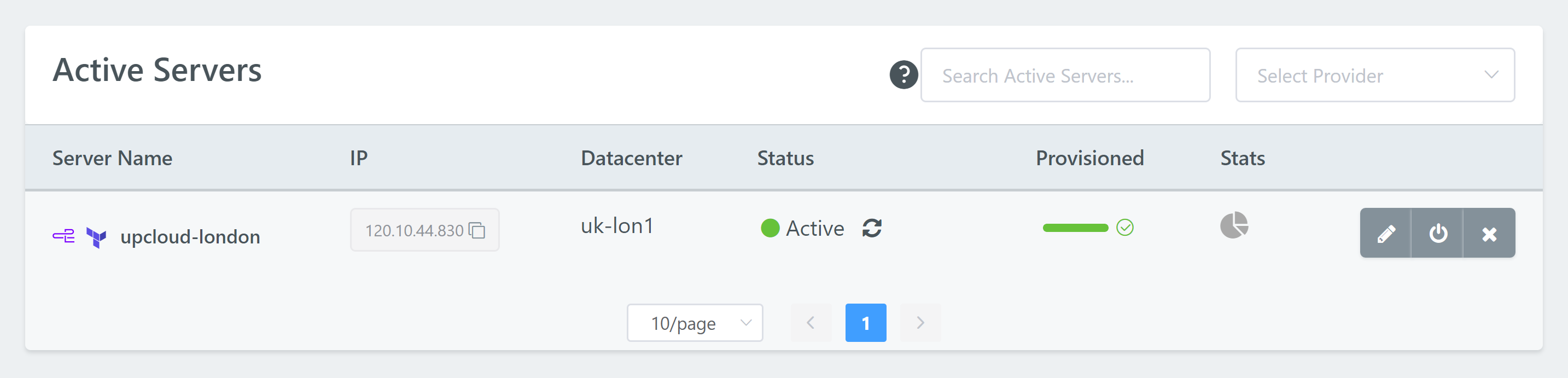Click the Server Name column header
Screen dimensions: 1568x378
pyautogui.click(x=113, y=158)
